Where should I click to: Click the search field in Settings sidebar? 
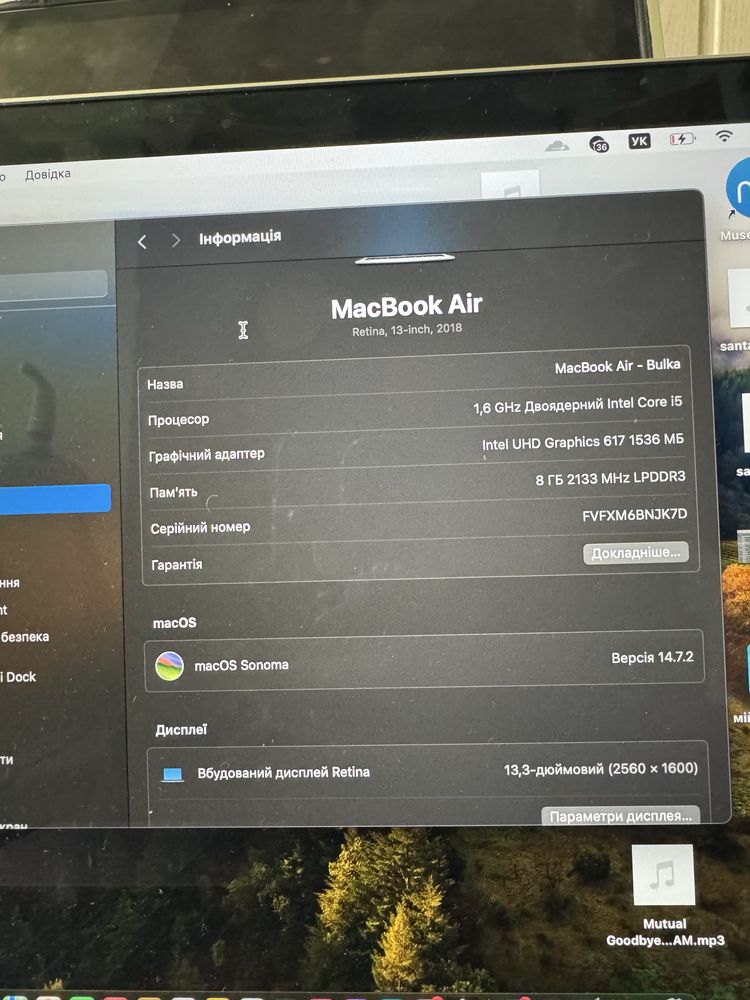tap(54, 284)
